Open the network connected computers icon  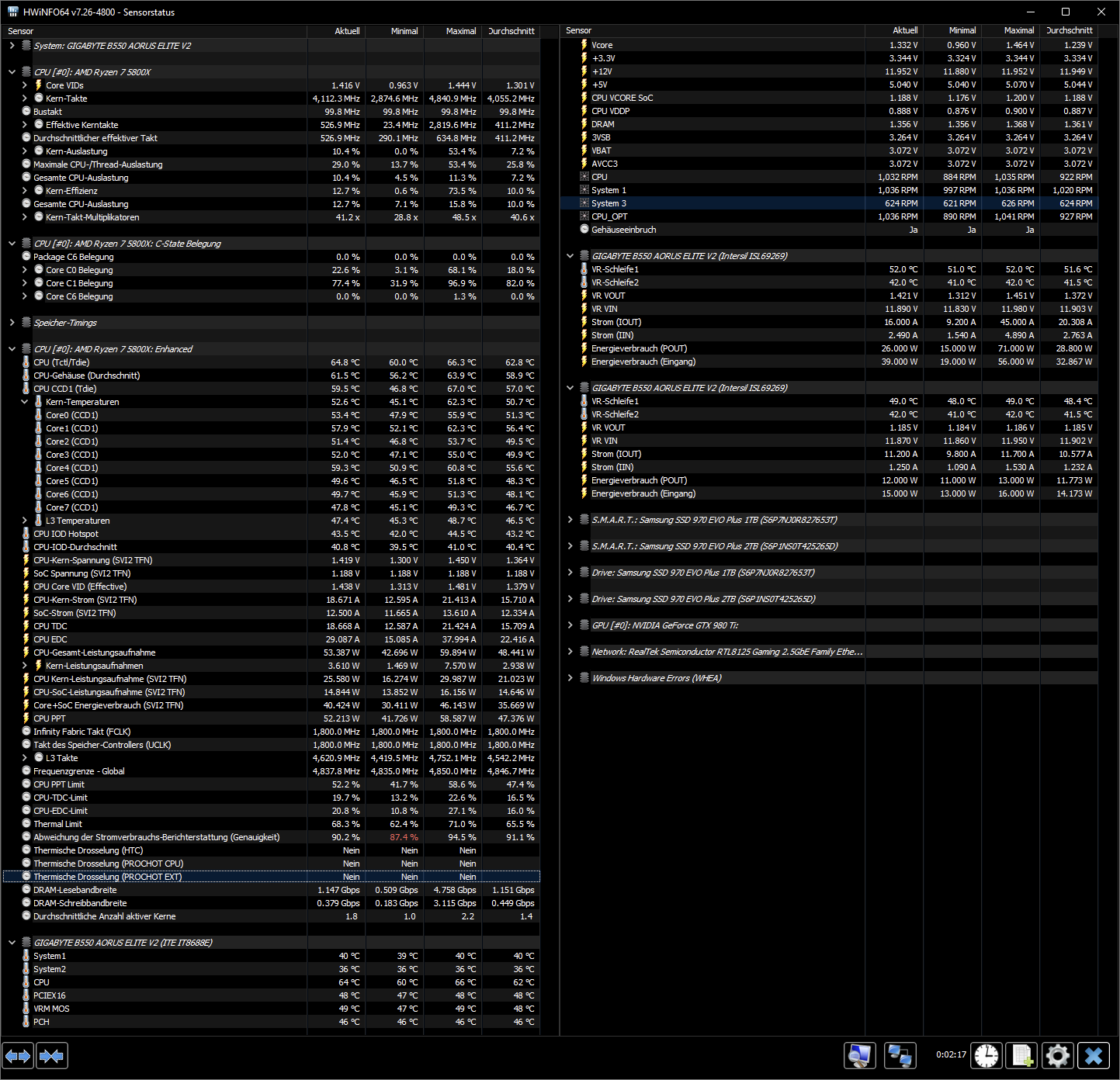(x=900, y=1056)
